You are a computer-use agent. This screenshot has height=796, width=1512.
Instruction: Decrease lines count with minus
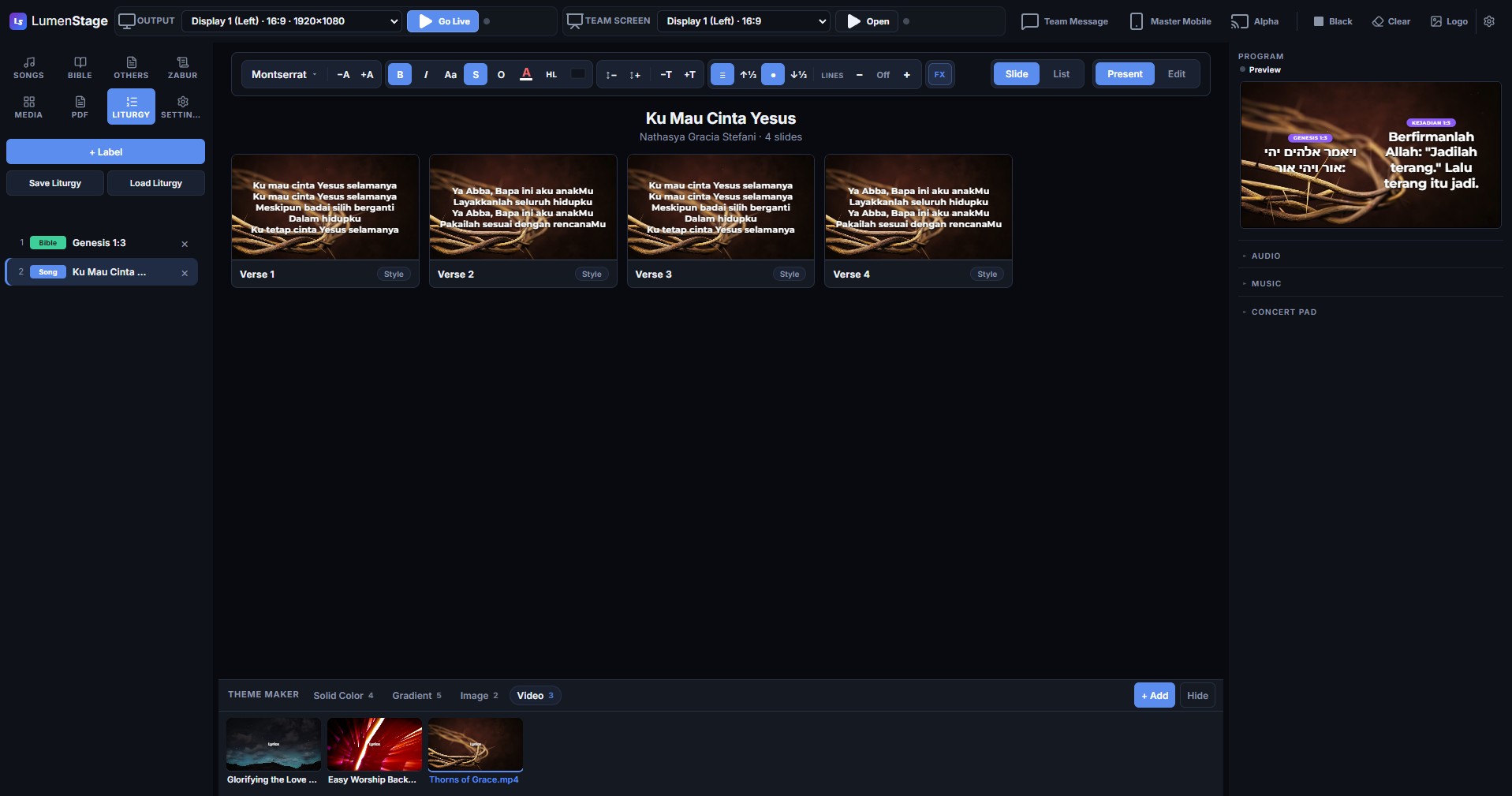[859, 75]
